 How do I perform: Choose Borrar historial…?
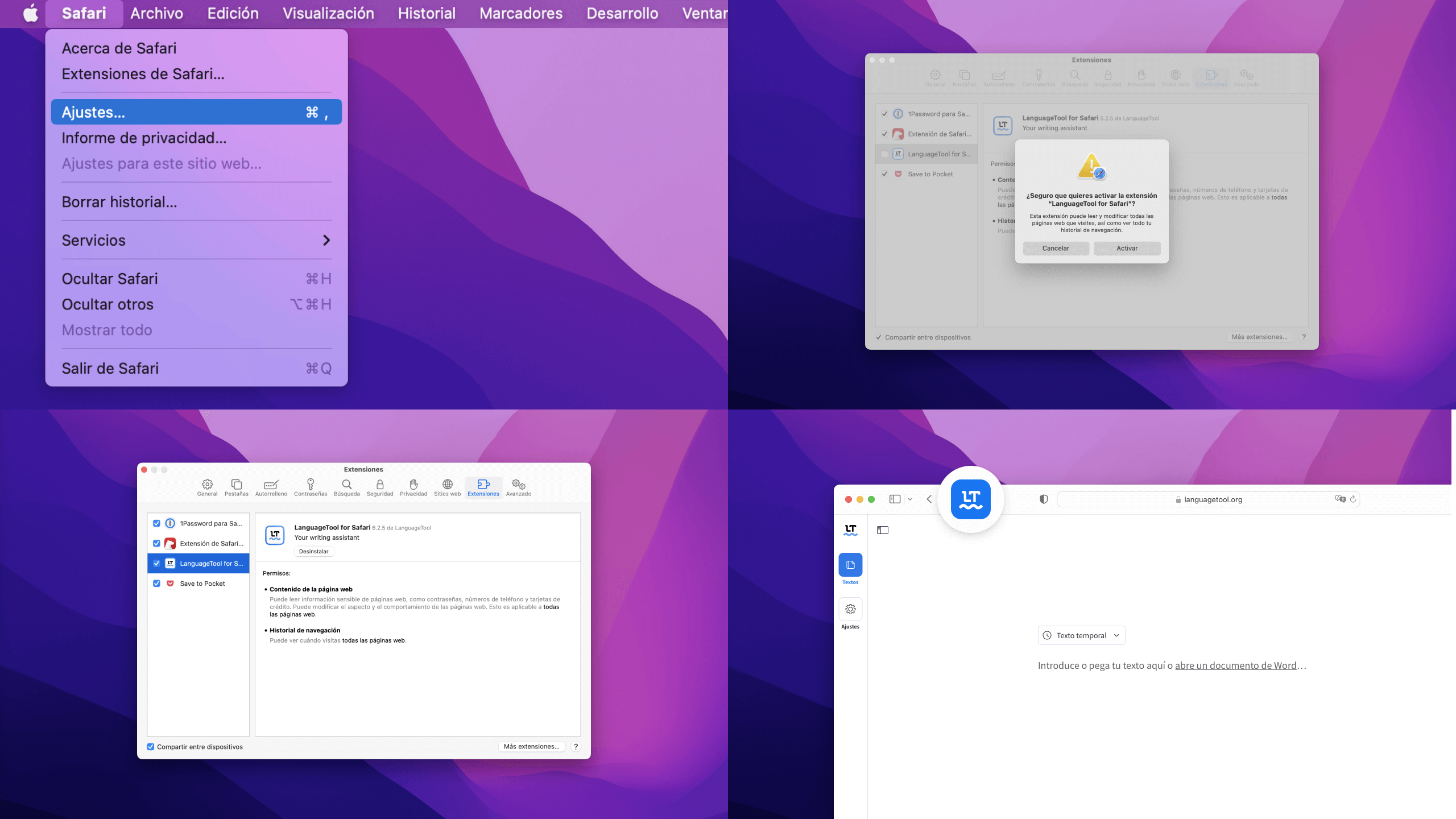click(x=196, y=202)
